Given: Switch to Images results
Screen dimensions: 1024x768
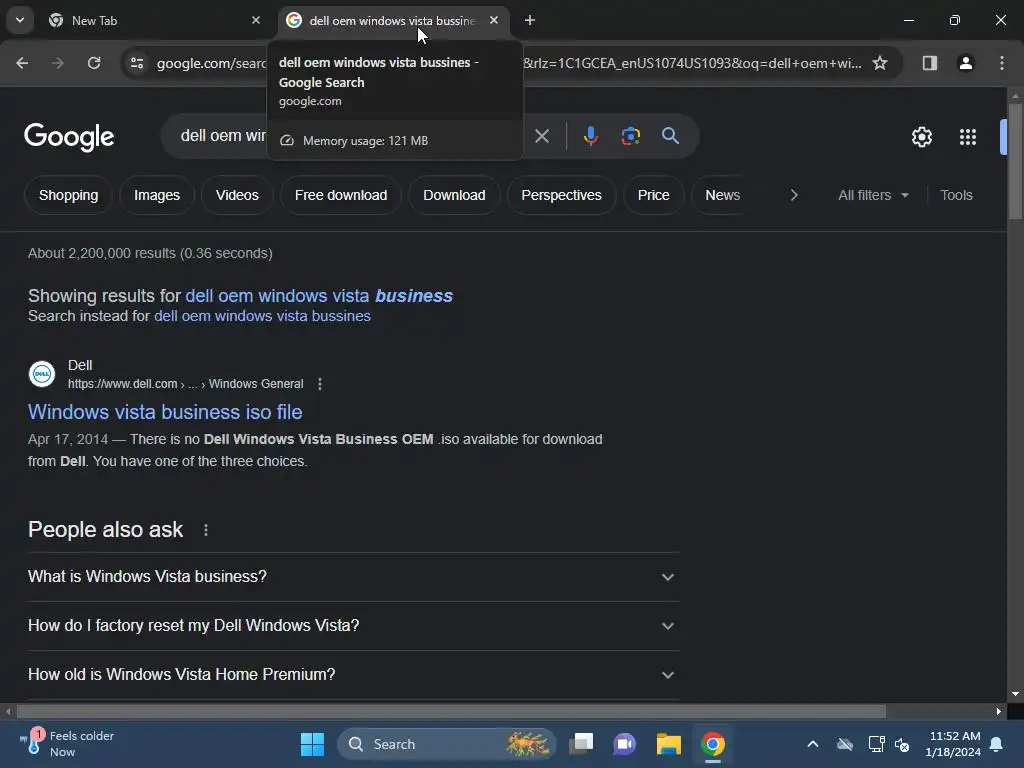Looking at the screenshot, I should click(x=157, y=195).
